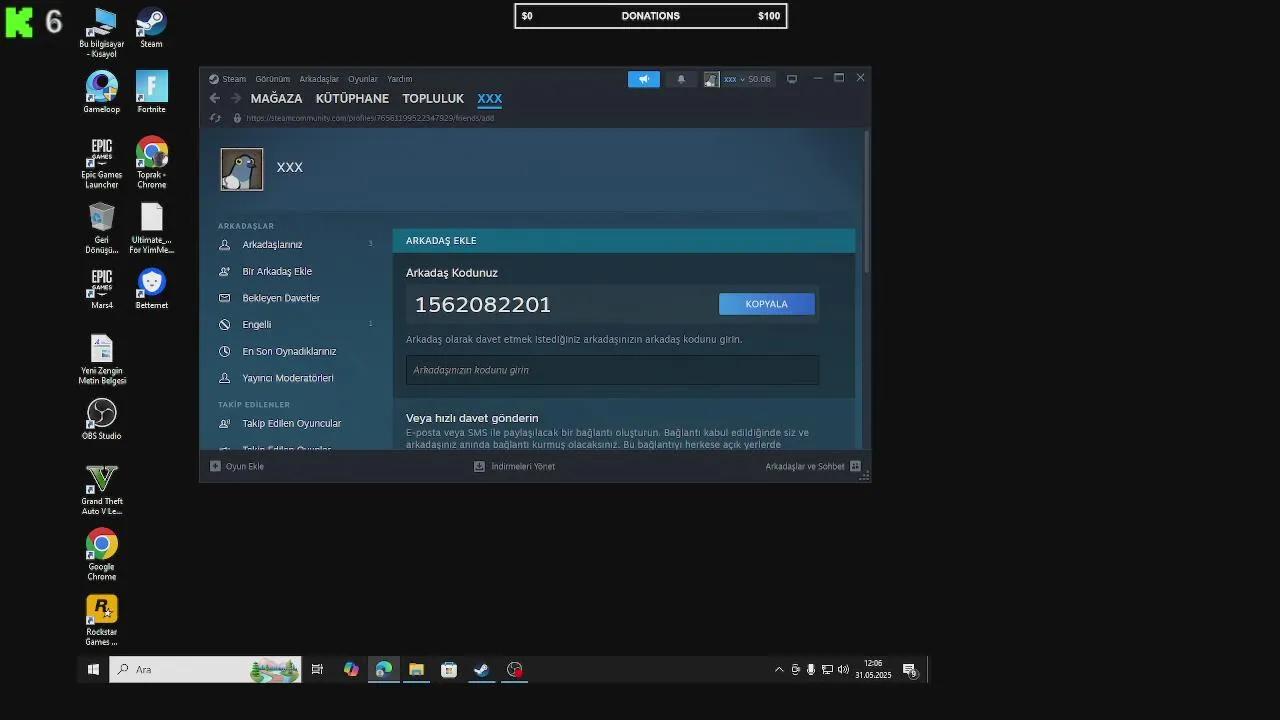Click the page refresh arrows icon

215,117
